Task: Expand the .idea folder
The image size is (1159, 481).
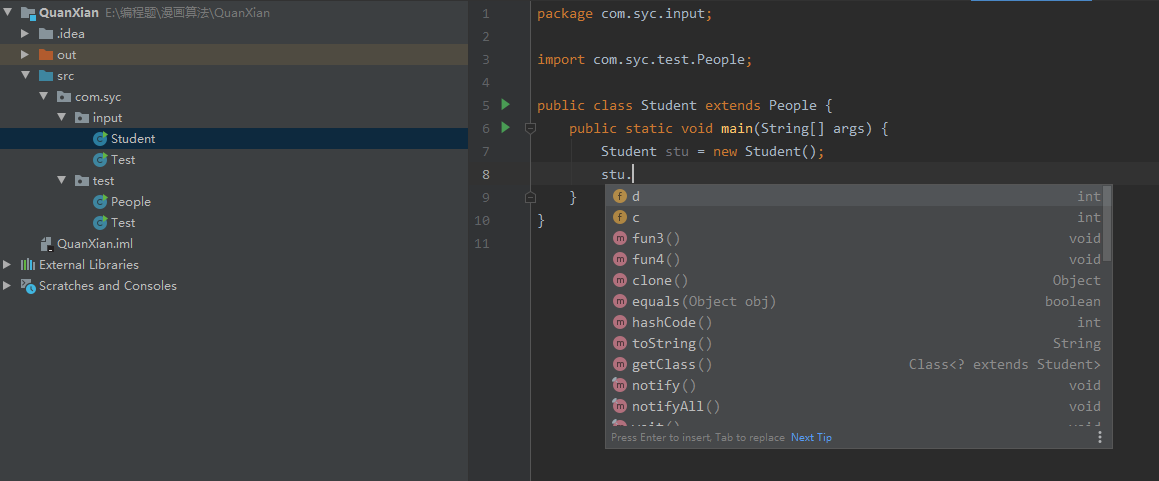Action: point(25,34)
